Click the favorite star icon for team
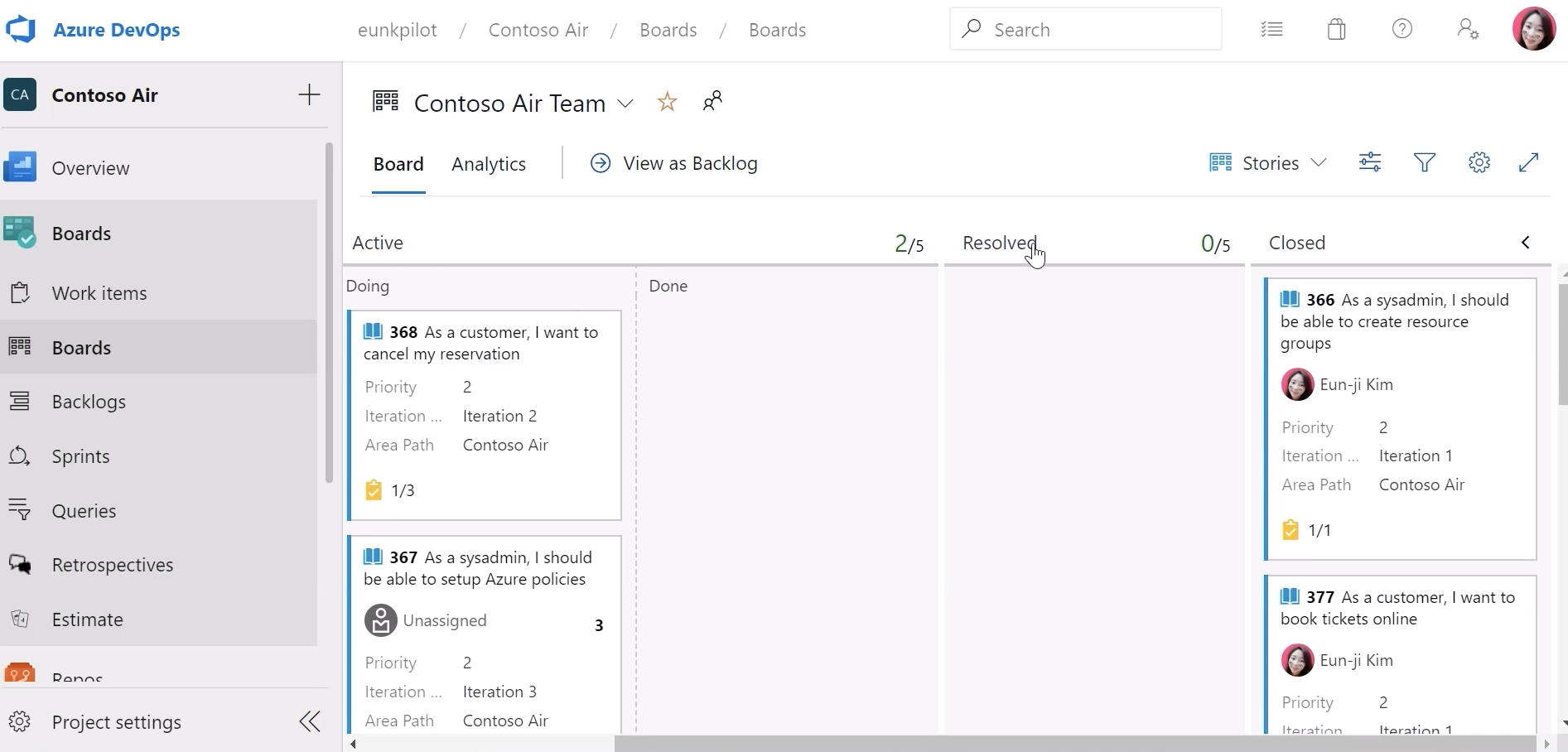1568x752 pixels. point(667,102)
